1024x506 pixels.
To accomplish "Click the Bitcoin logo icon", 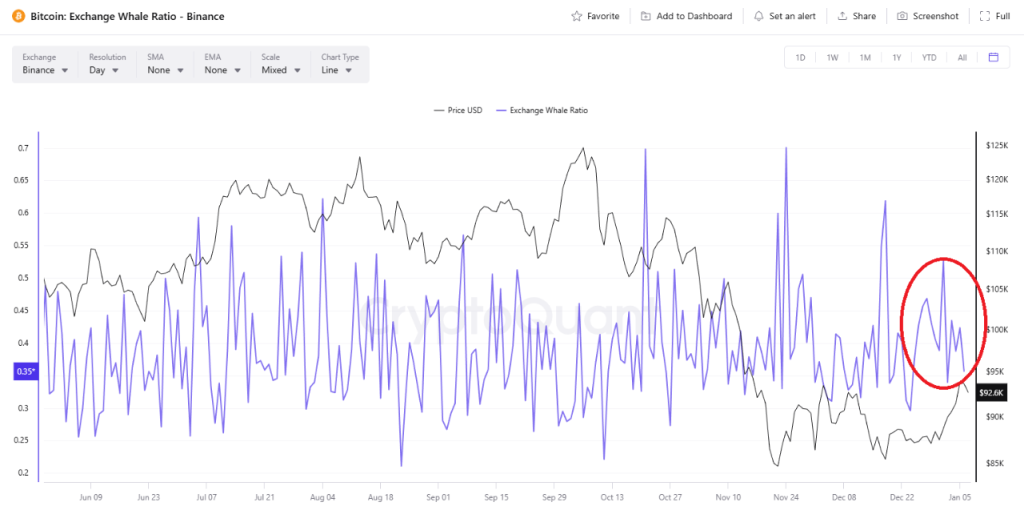I will point(18,16).
